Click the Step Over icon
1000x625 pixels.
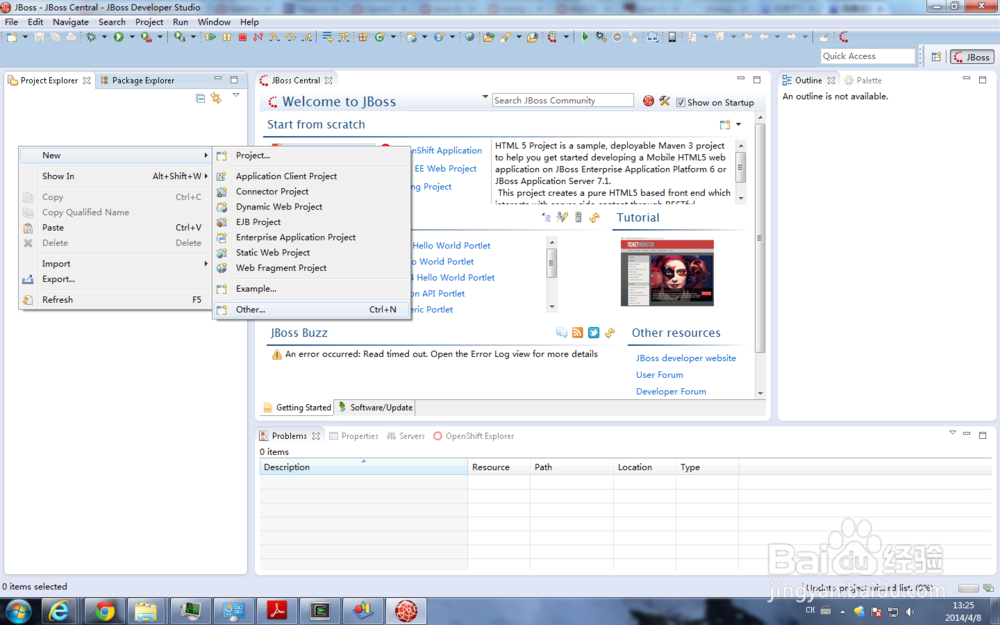coord(291,37)
